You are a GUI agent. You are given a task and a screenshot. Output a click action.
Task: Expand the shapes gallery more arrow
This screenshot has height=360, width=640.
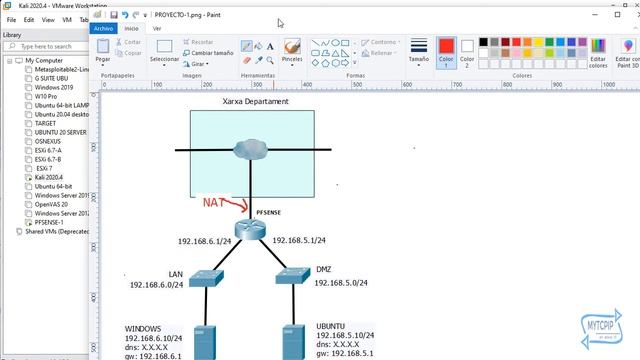[x=354, y=62]
